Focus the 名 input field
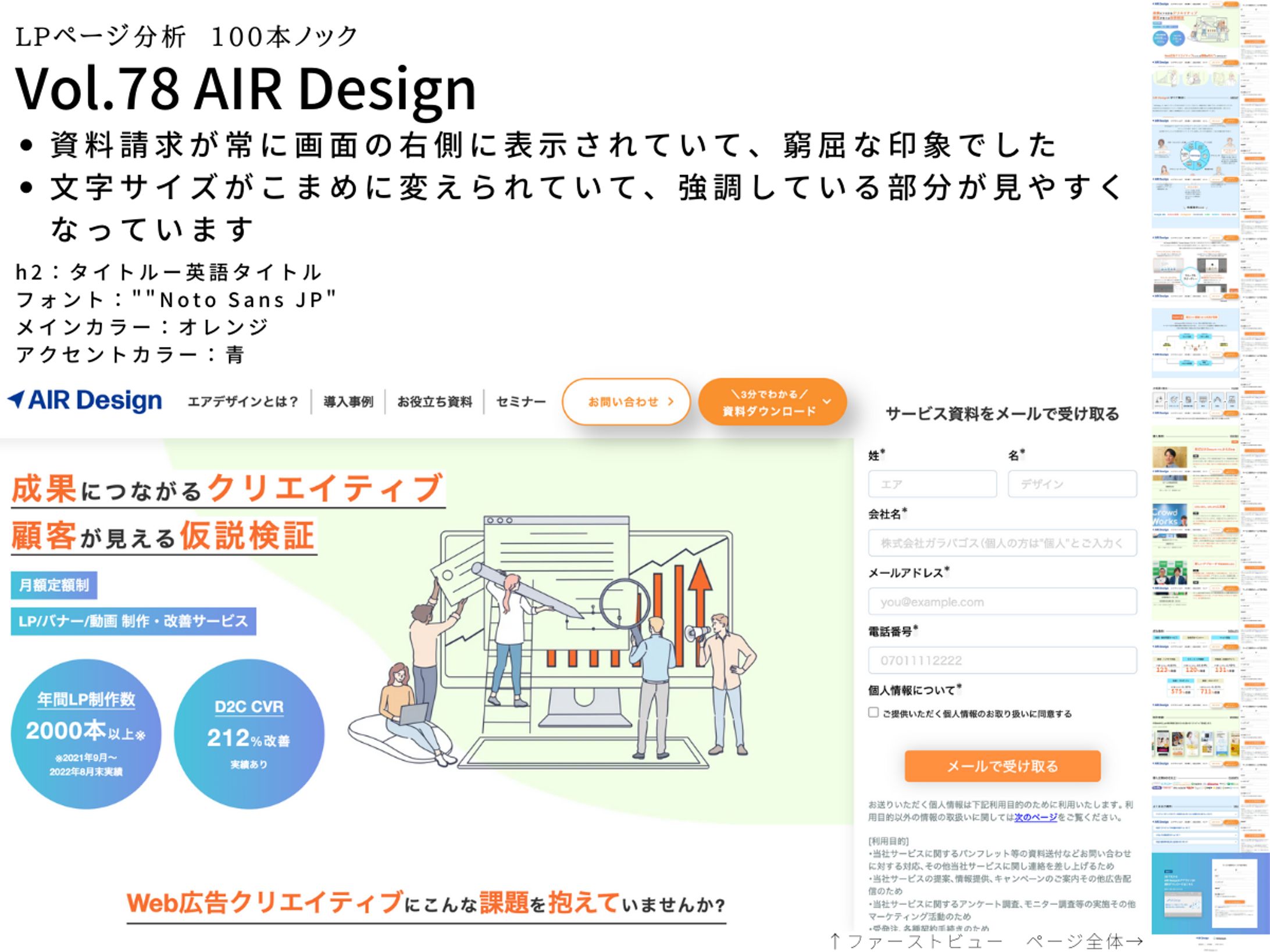Image resolution: width=1270 pixels, height=952 pixels. (1072, 484)
